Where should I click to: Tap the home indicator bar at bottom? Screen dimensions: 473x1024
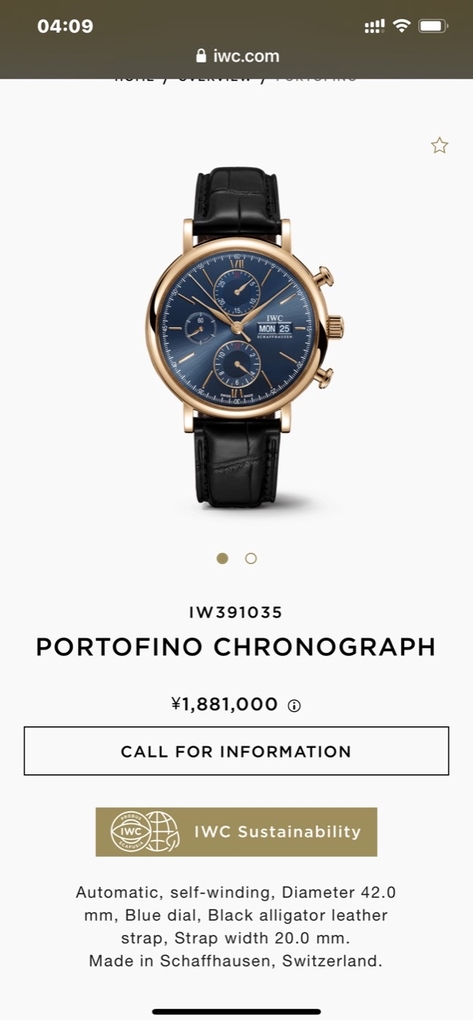[x=236, y=1012]
